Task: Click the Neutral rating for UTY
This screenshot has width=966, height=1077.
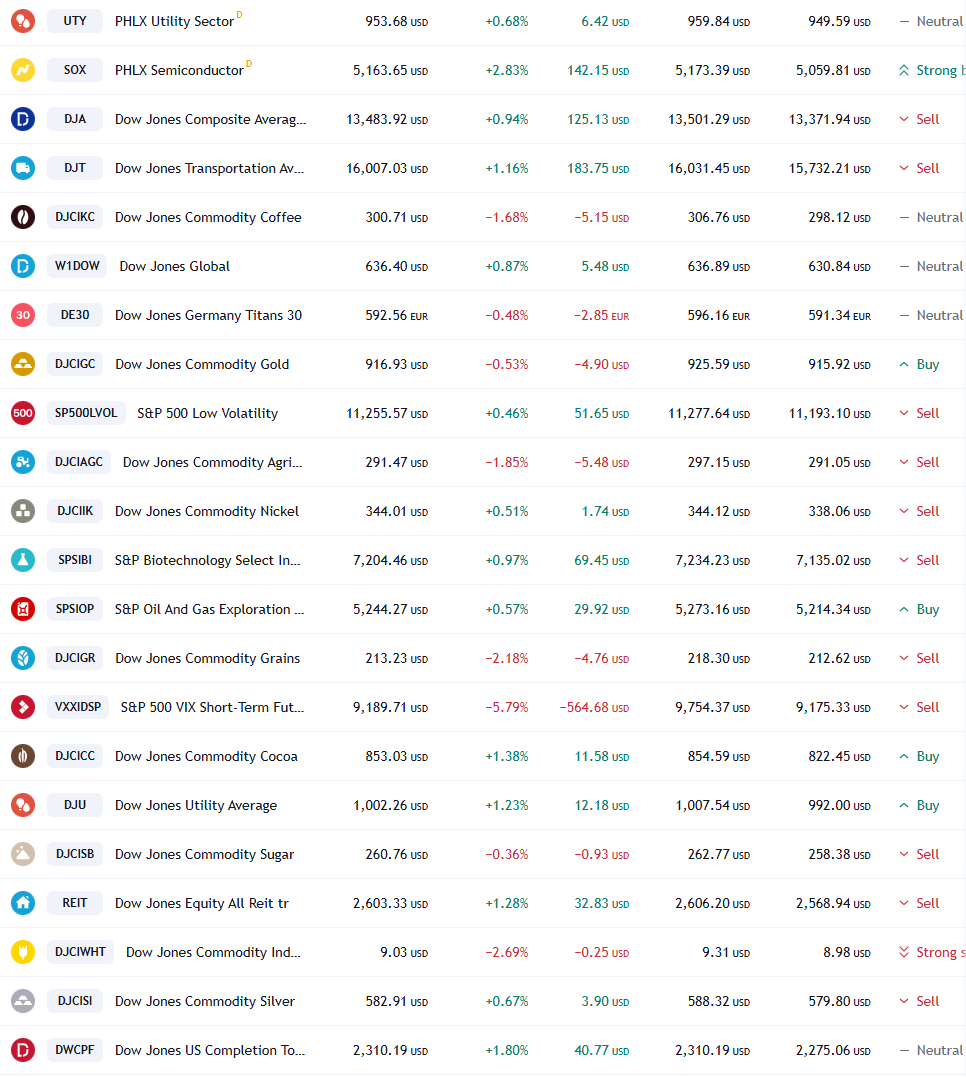Action: pyautogui.click(x=932, y=21)
